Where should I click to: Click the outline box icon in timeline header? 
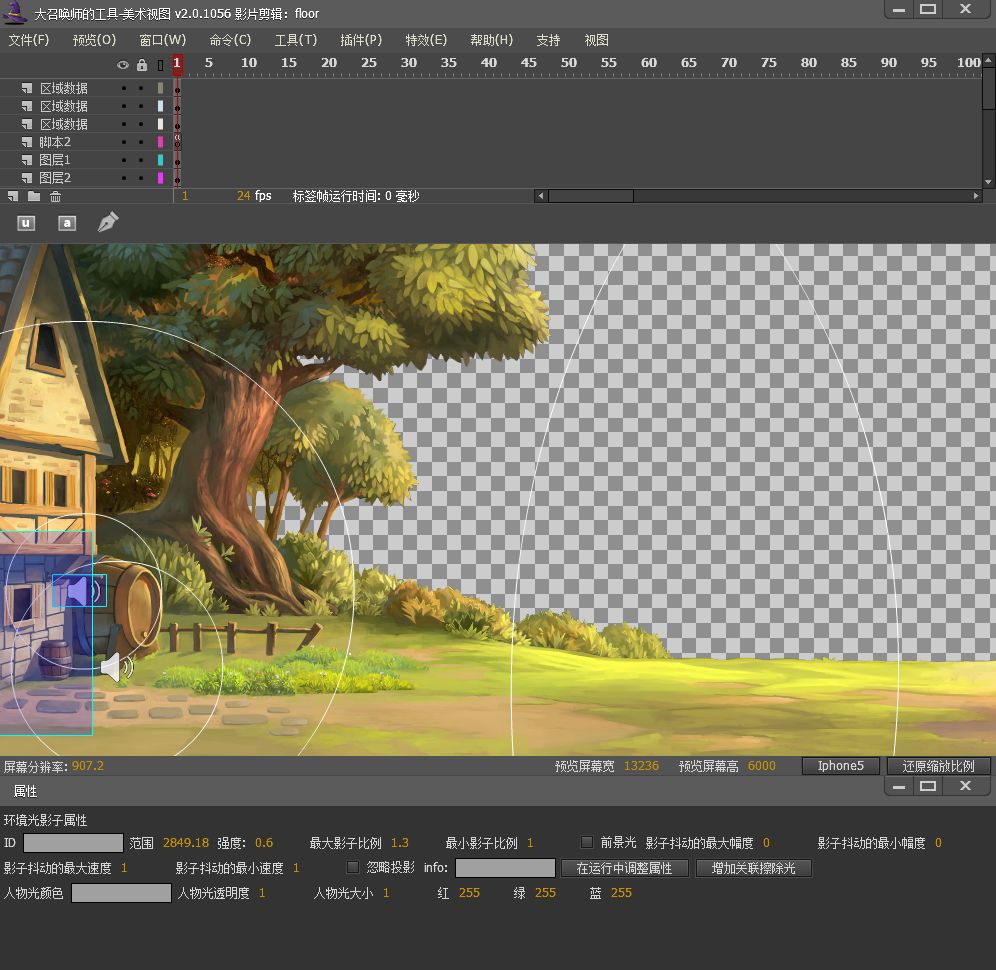[160, 64]
